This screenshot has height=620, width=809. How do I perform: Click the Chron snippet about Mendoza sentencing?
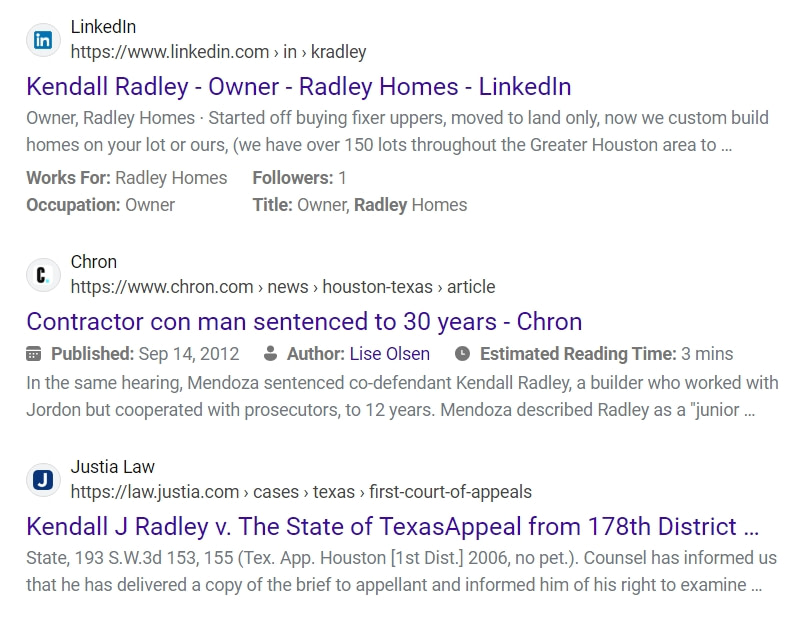click(402, 397)
